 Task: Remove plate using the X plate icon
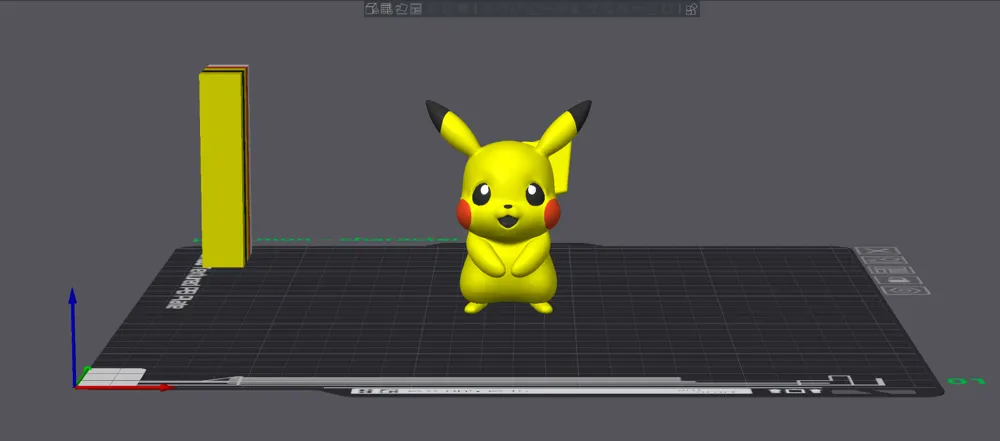pyautogui.click(x=878, y=251)
